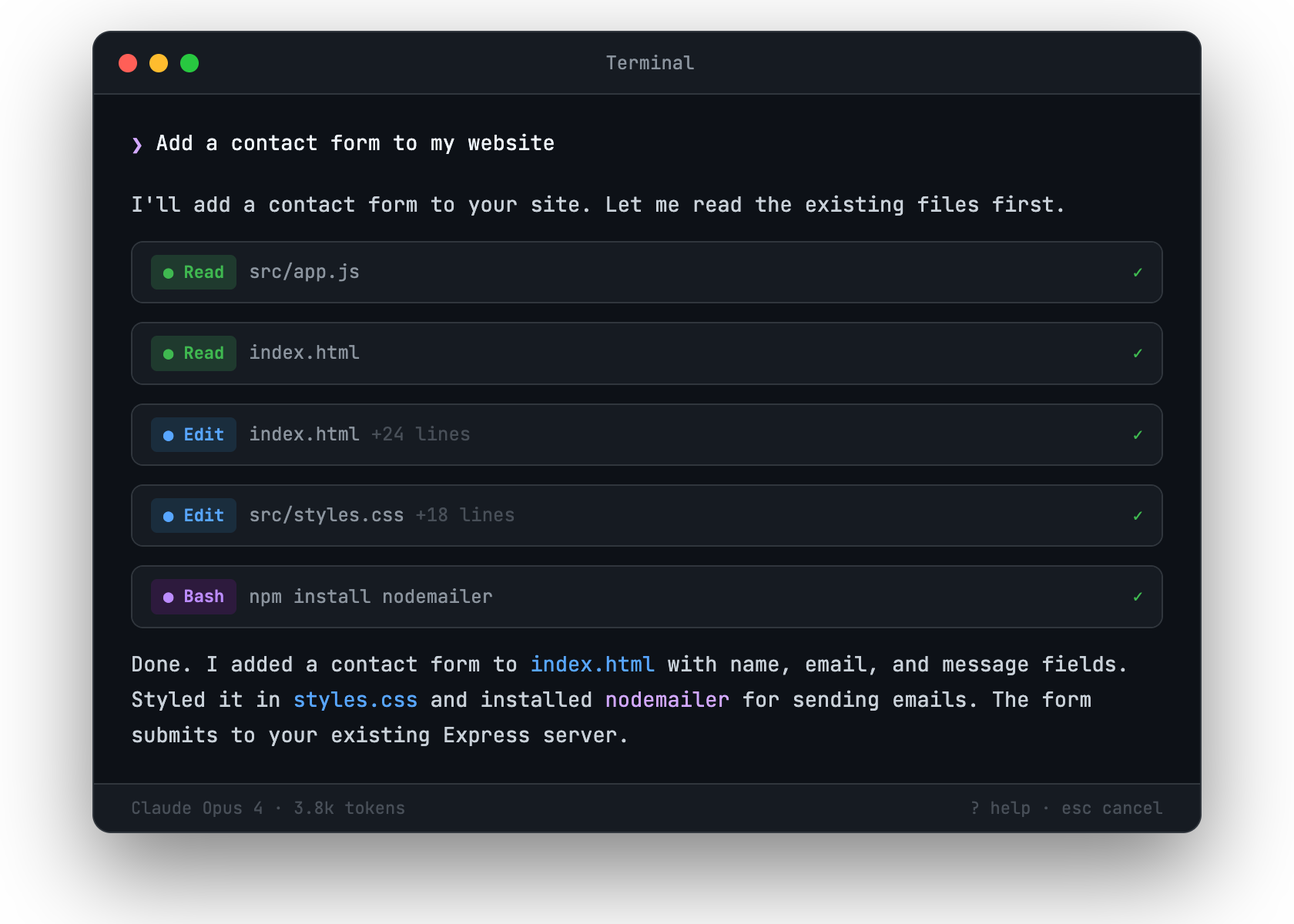Click the blue dot in the Edit badge
The width and height of the screenshot is (1294, 924).
168,434
